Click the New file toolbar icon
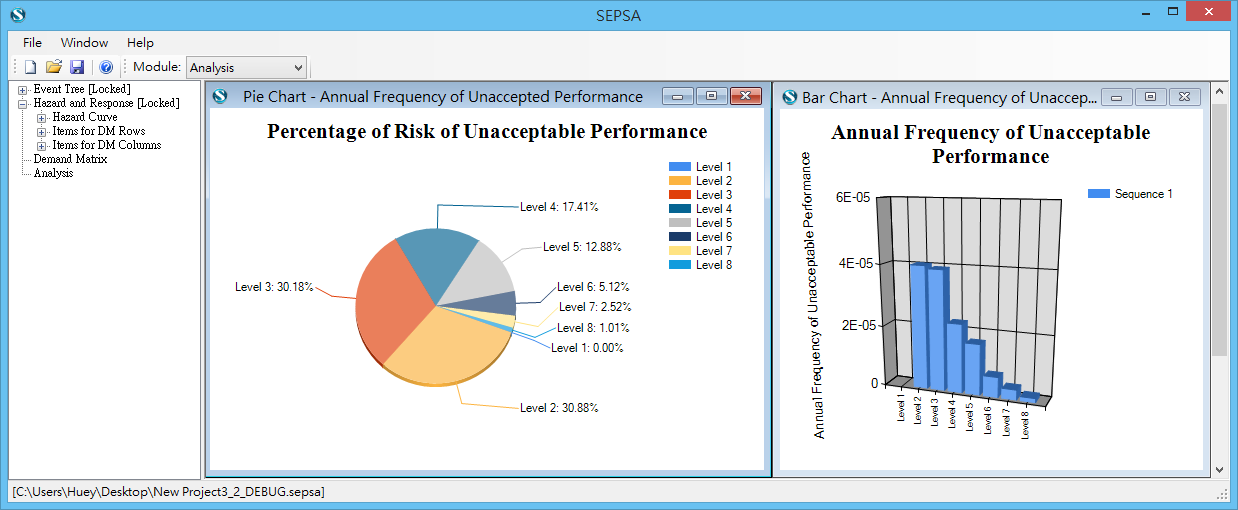1238x510 pixels. click(x=30, y=67)
